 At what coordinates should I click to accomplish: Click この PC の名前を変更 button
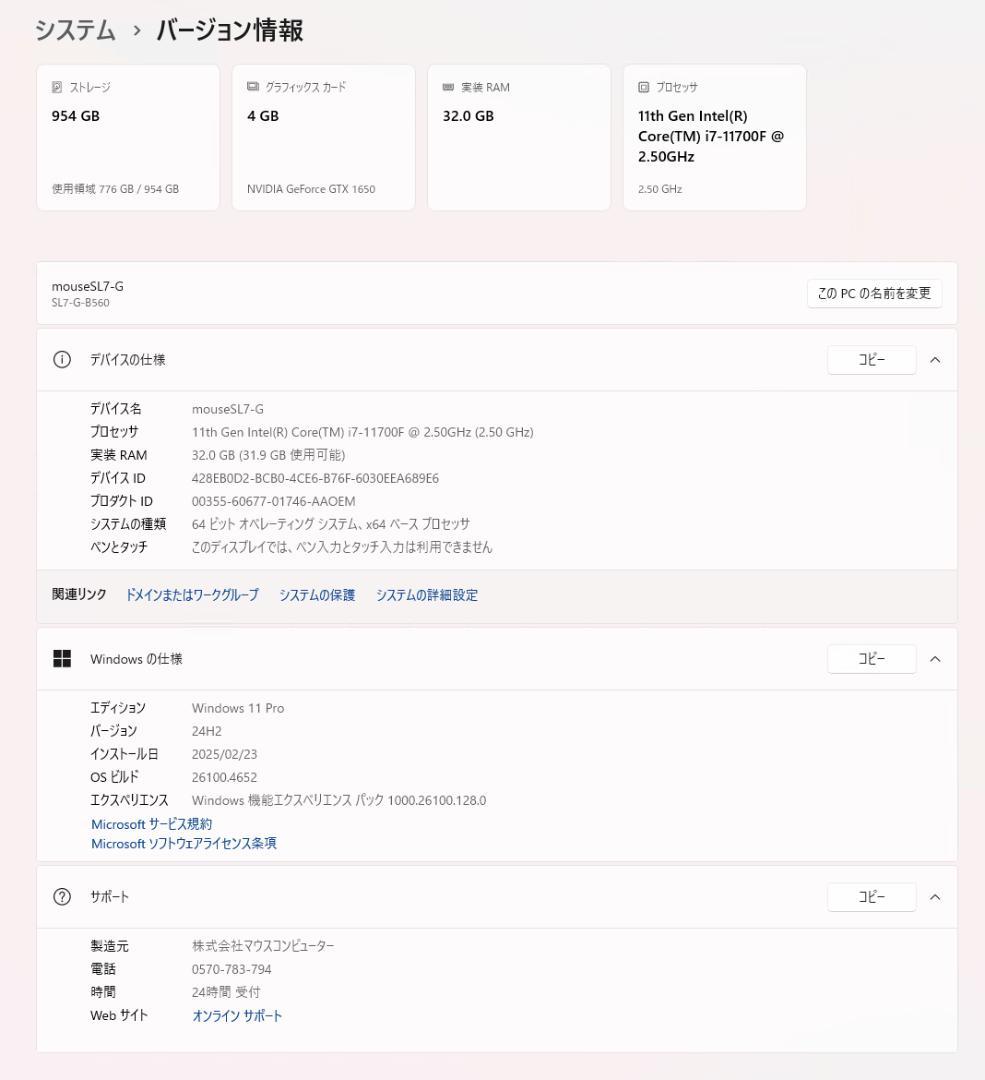pyautogui.click(x=875, y=293)
